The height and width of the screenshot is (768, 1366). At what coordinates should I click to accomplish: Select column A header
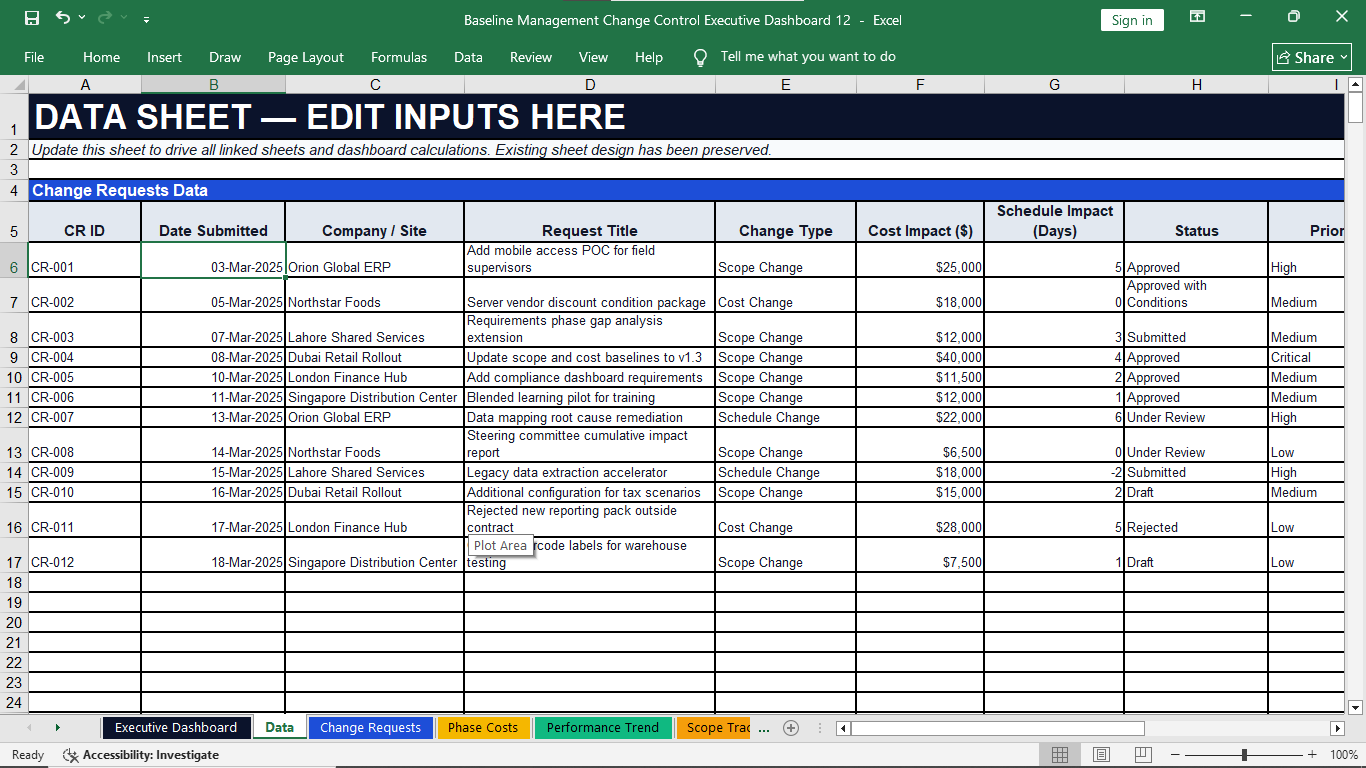(85, 85)
